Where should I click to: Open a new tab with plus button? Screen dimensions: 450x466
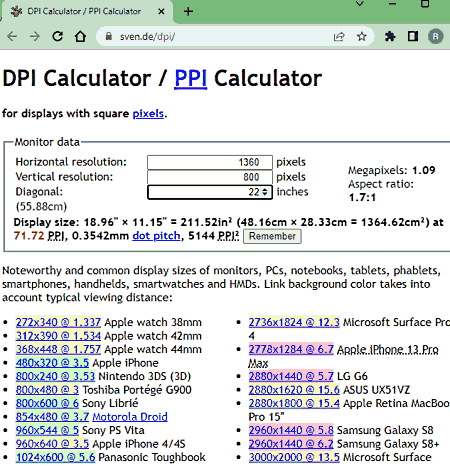click(188, 11)
